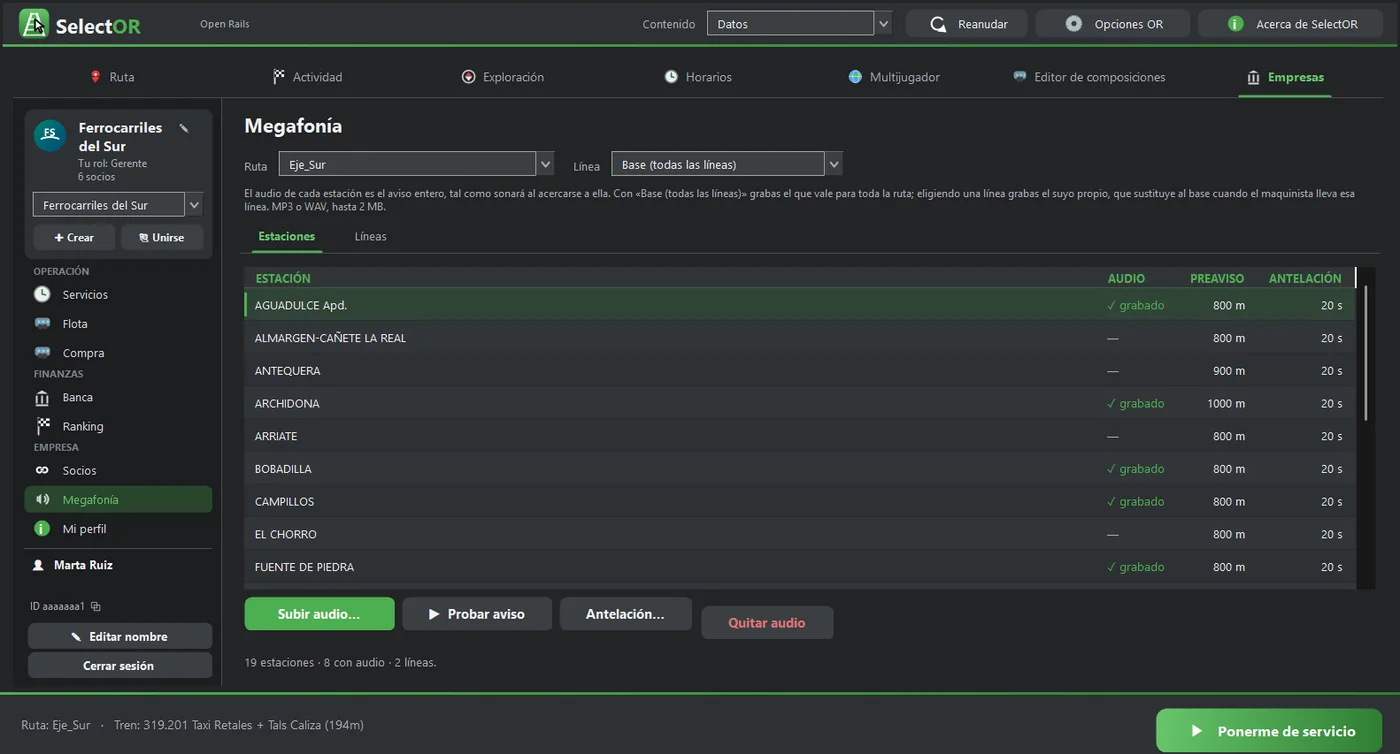The height and width of the screenshot is (754, 1400).
Task: Select the BOBADILLA station row
Action: coord(800,469)
